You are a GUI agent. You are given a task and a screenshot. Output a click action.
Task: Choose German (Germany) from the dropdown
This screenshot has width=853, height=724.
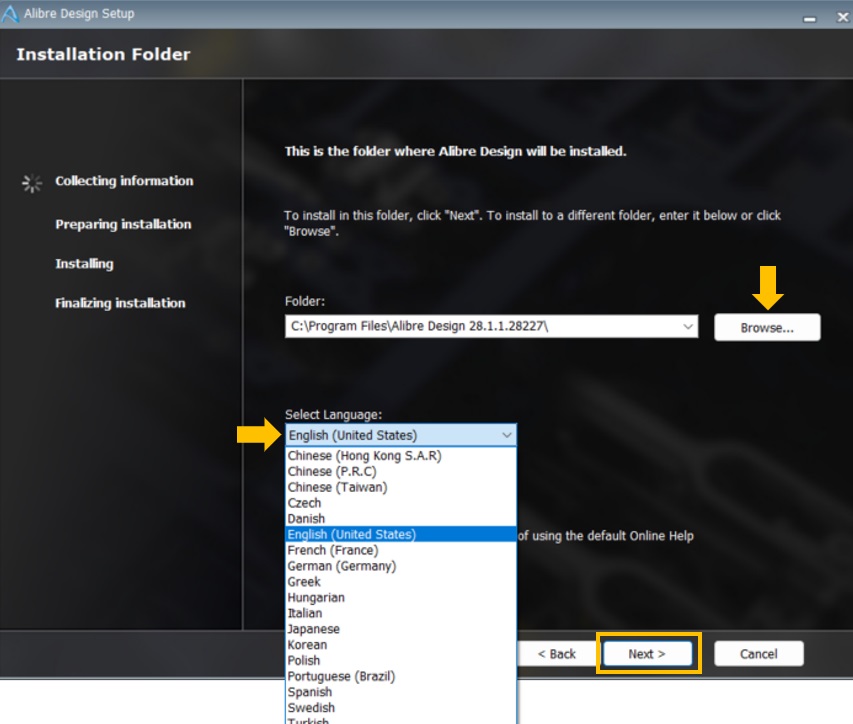click(341, 566)
